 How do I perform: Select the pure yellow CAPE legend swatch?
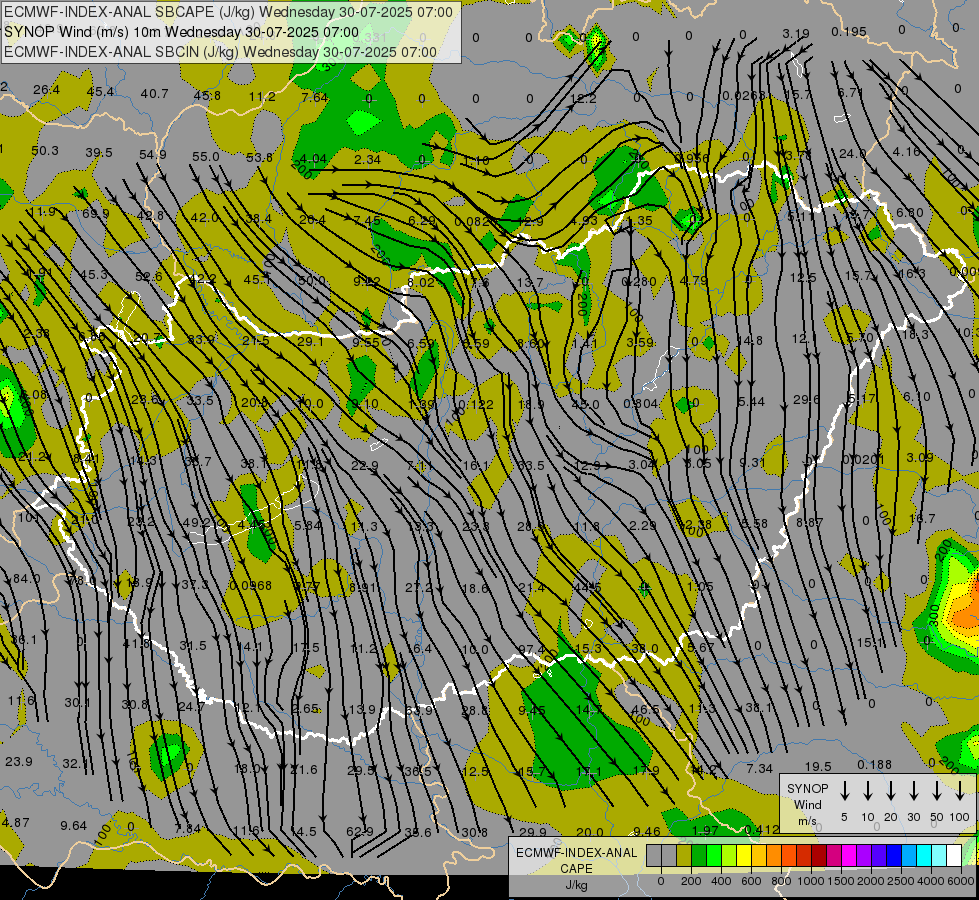(744, 855)
